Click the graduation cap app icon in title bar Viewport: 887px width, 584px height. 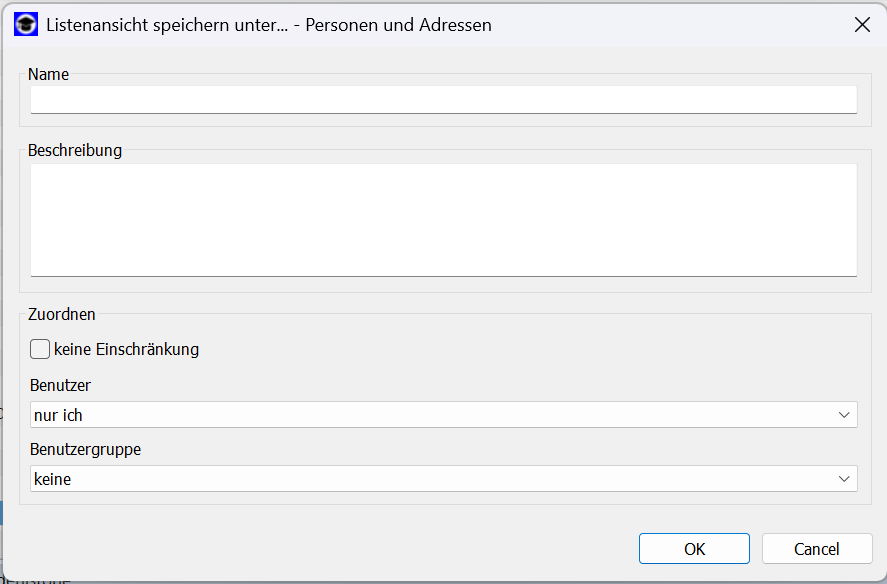coord(26,24)
